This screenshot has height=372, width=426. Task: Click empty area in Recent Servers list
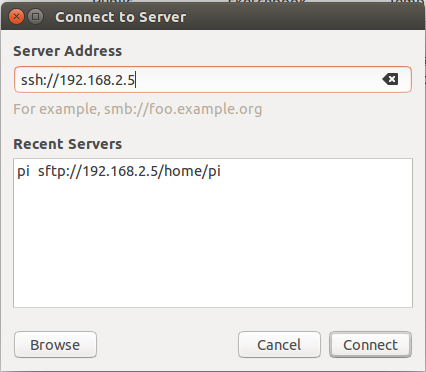[213, 243]
